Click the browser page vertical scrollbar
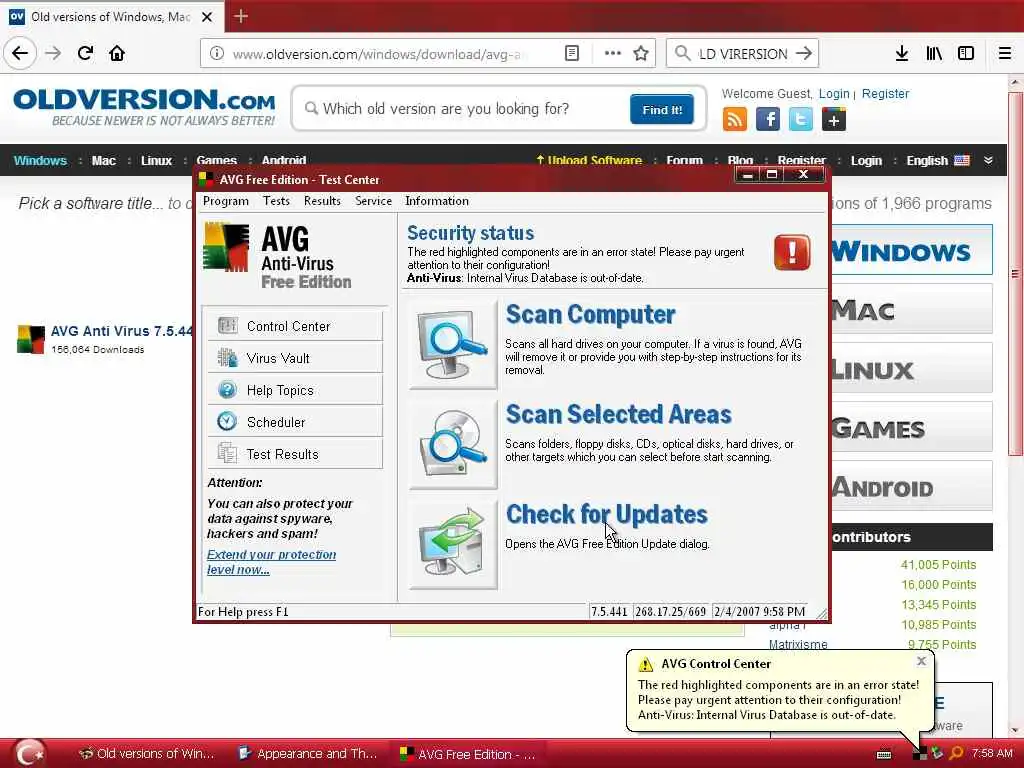This screenshot has height=768, width=1024. (1015, 273)
